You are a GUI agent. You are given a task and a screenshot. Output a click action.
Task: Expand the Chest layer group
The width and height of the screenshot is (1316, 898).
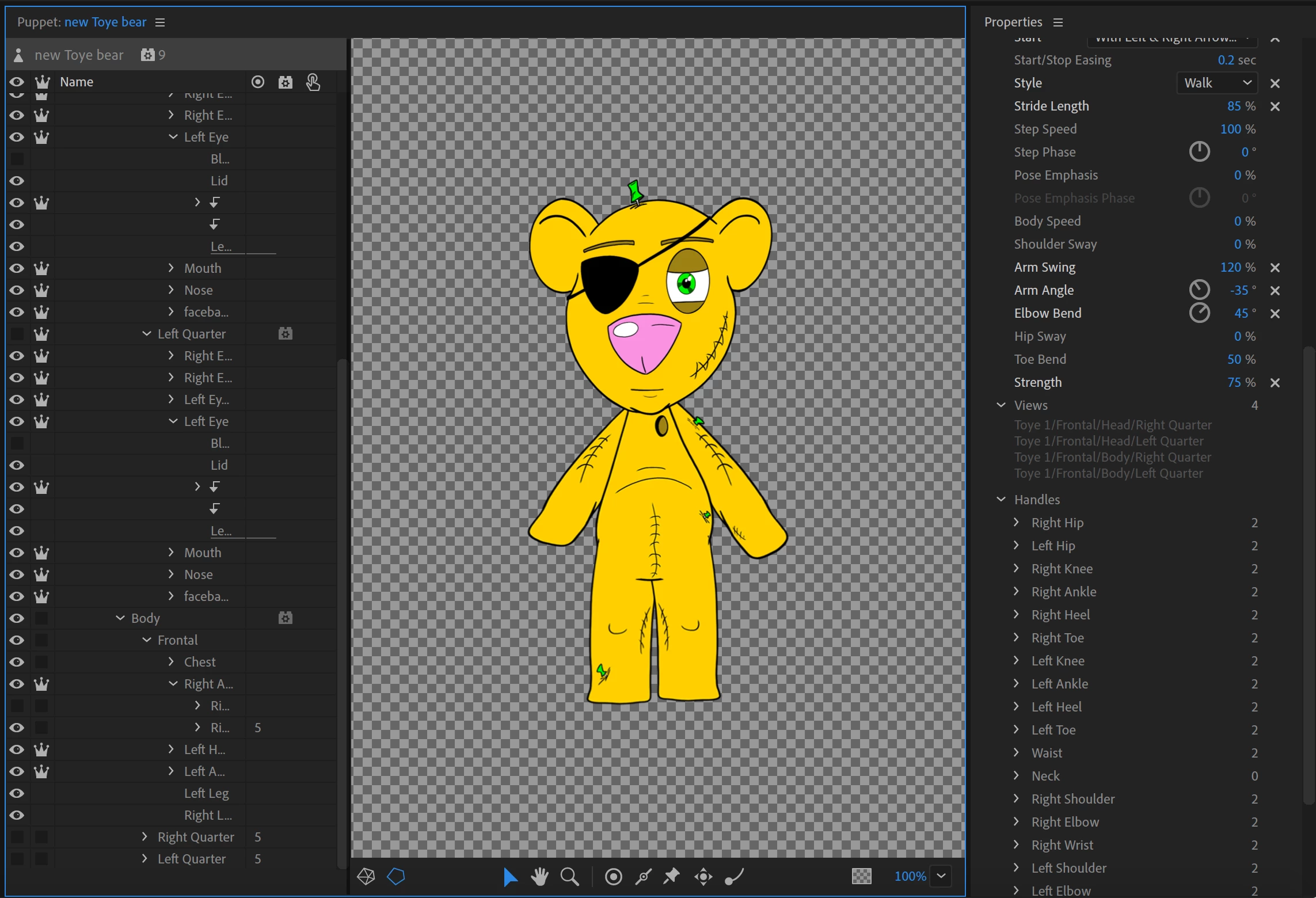(171, 662)
